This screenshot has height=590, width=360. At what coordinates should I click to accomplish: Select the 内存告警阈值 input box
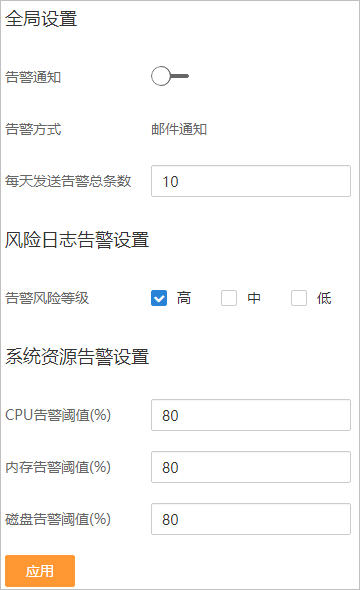click(251, 467)
